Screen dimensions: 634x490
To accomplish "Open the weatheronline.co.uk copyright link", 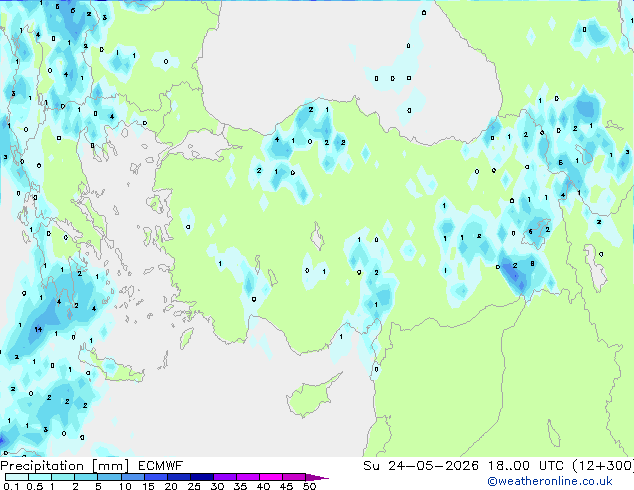I will pyautogui.click(x=550, y=481).
